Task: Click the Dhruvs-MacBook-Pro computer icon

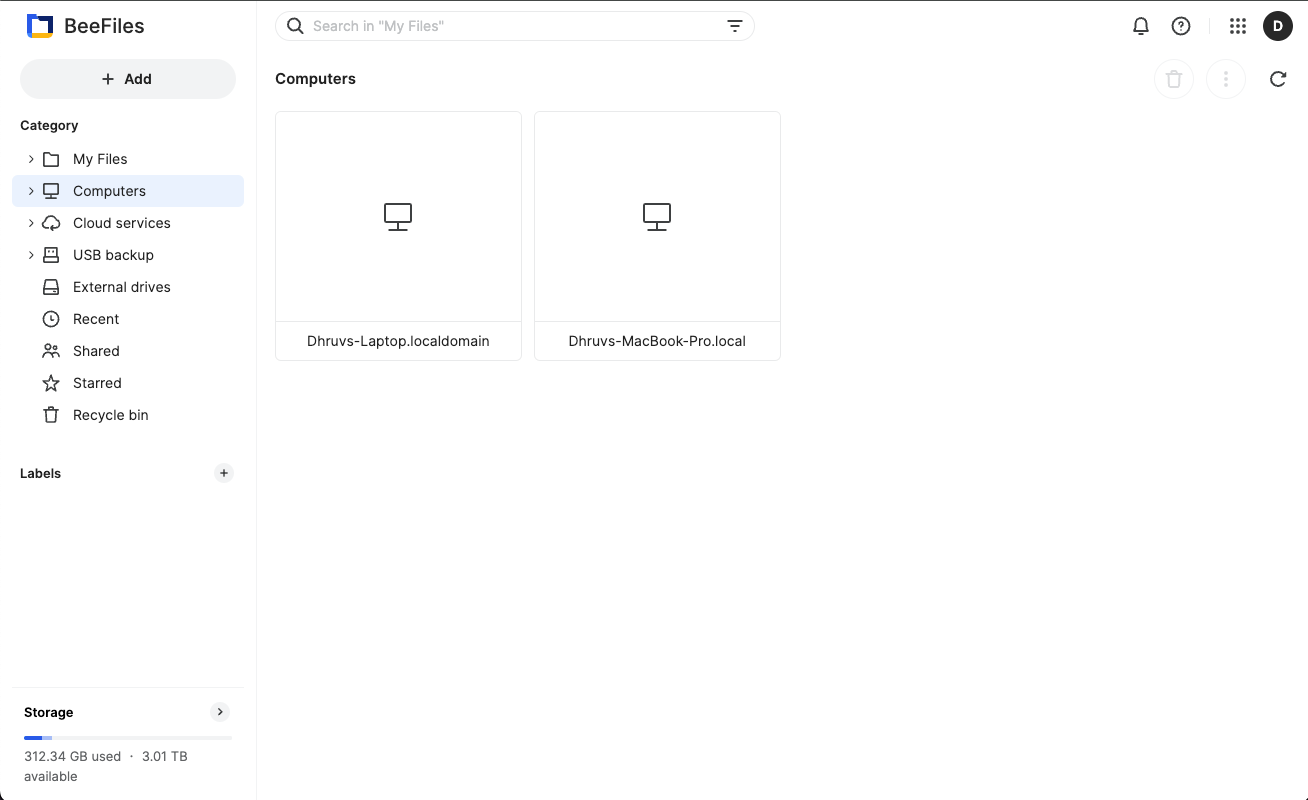Action: click(657, 216)
